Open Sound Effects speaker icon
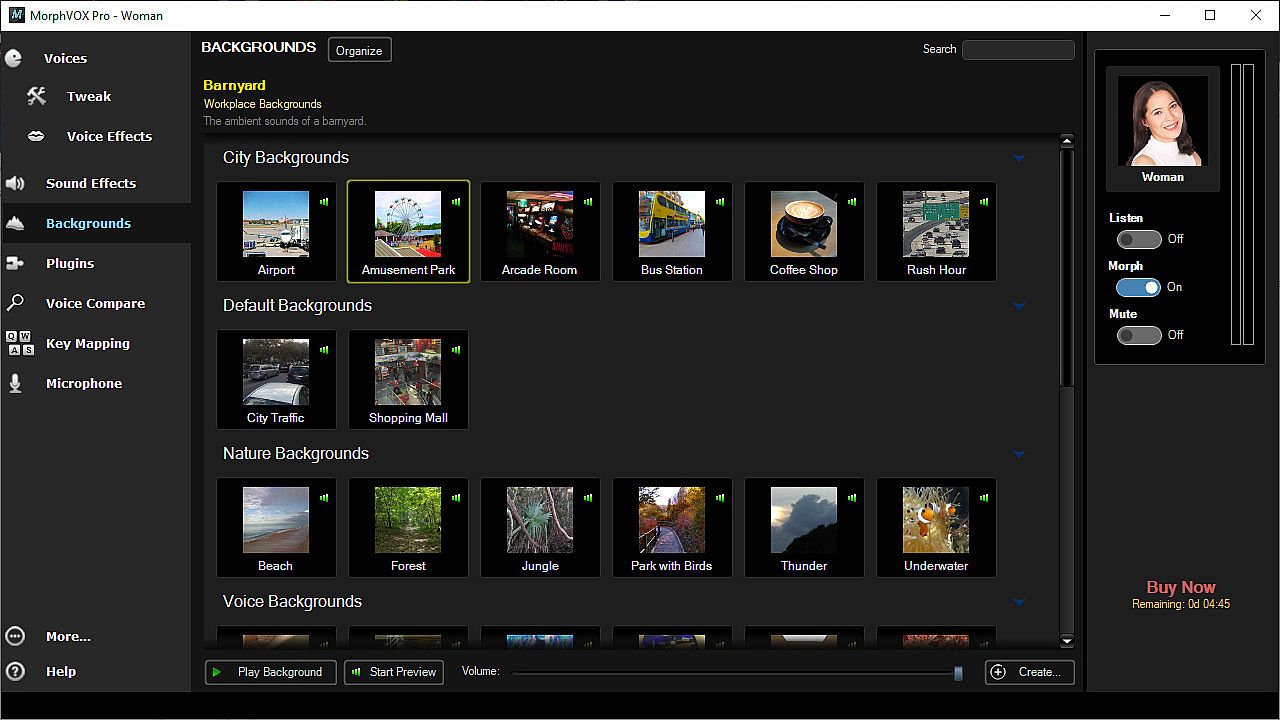The width and height of the screenshot is (1280, 720). click(15, 183)
